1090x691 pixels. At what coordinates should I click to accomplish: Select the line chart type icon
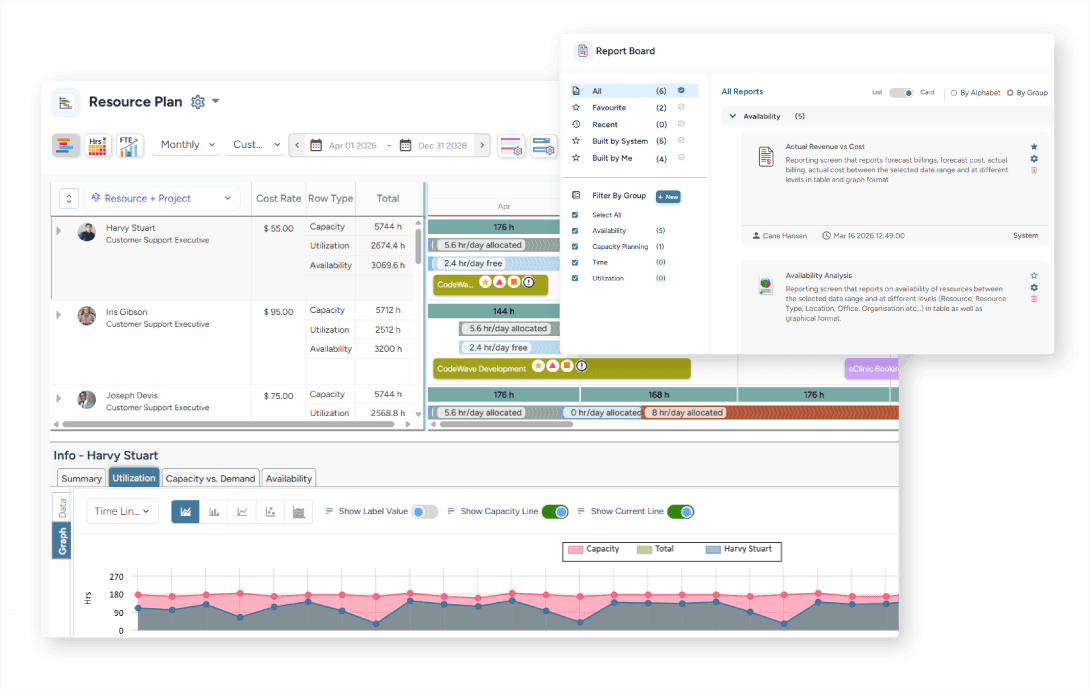(242, 512)
